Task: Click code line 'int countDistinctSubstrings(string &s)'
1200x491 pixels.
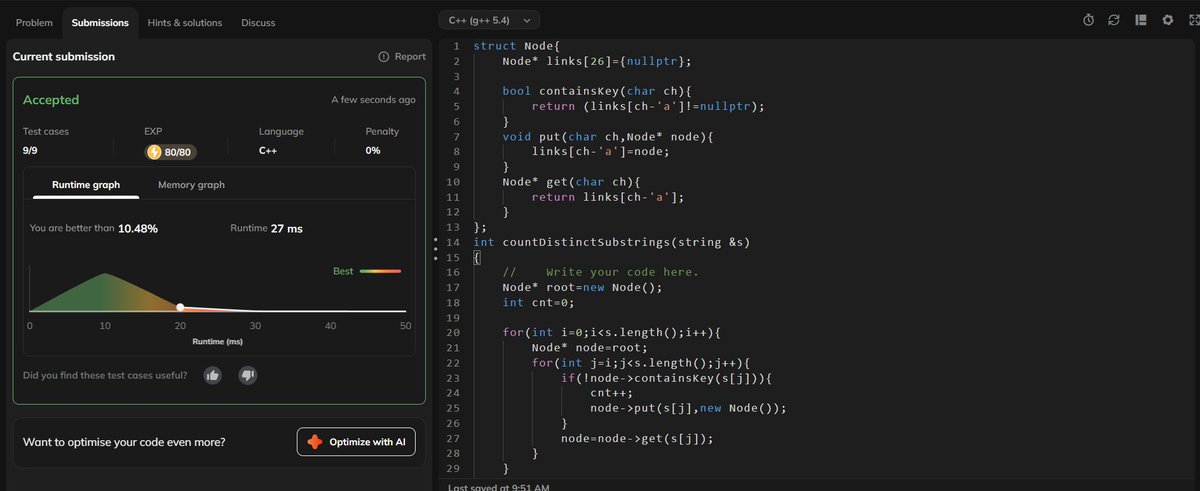Action: 611,242
